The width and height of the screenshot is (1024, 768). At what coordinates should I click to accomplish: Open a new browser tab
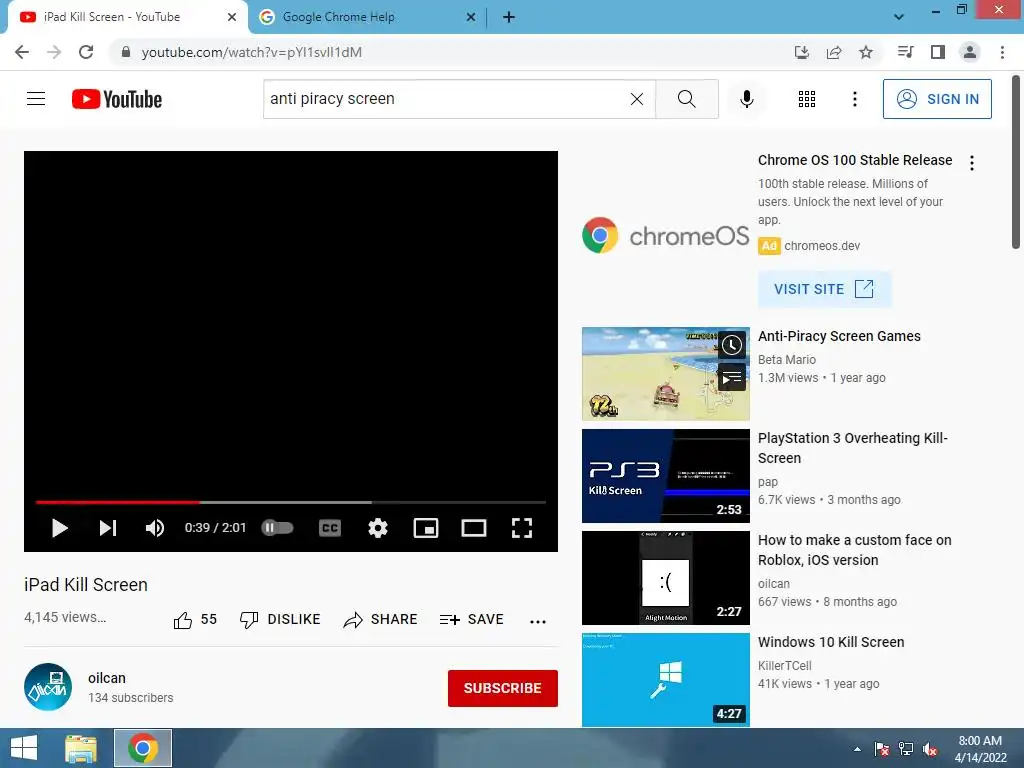509,17
